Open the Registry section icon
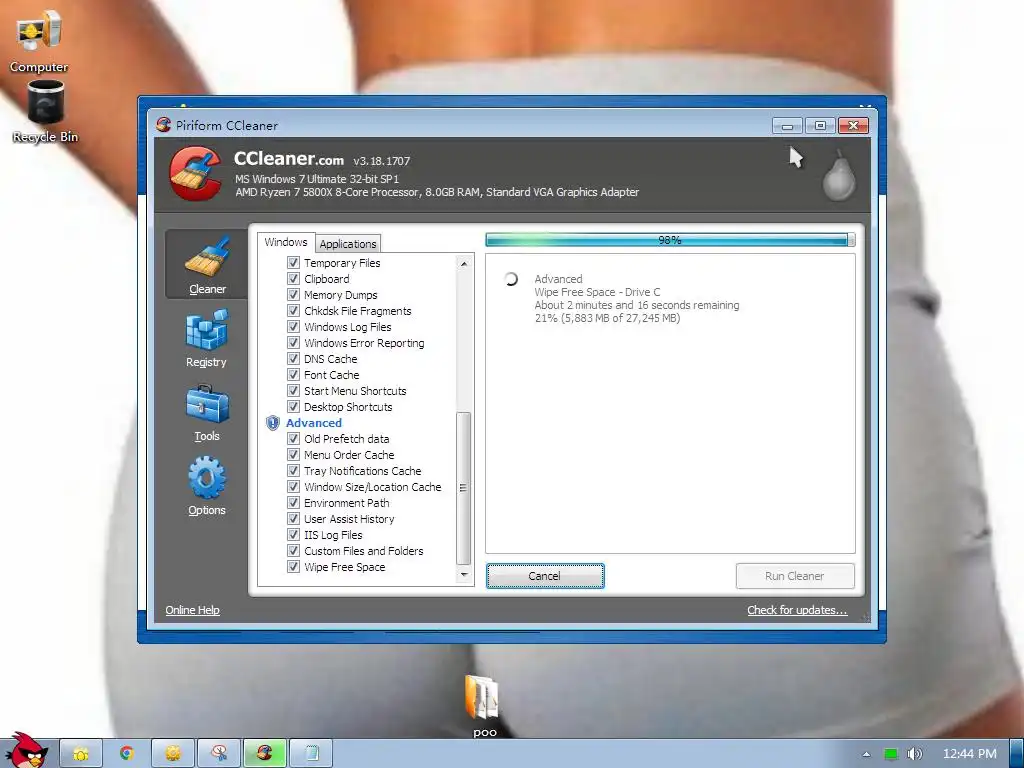The height and width of the screenshot is (768, 1024). coord(206,330)
